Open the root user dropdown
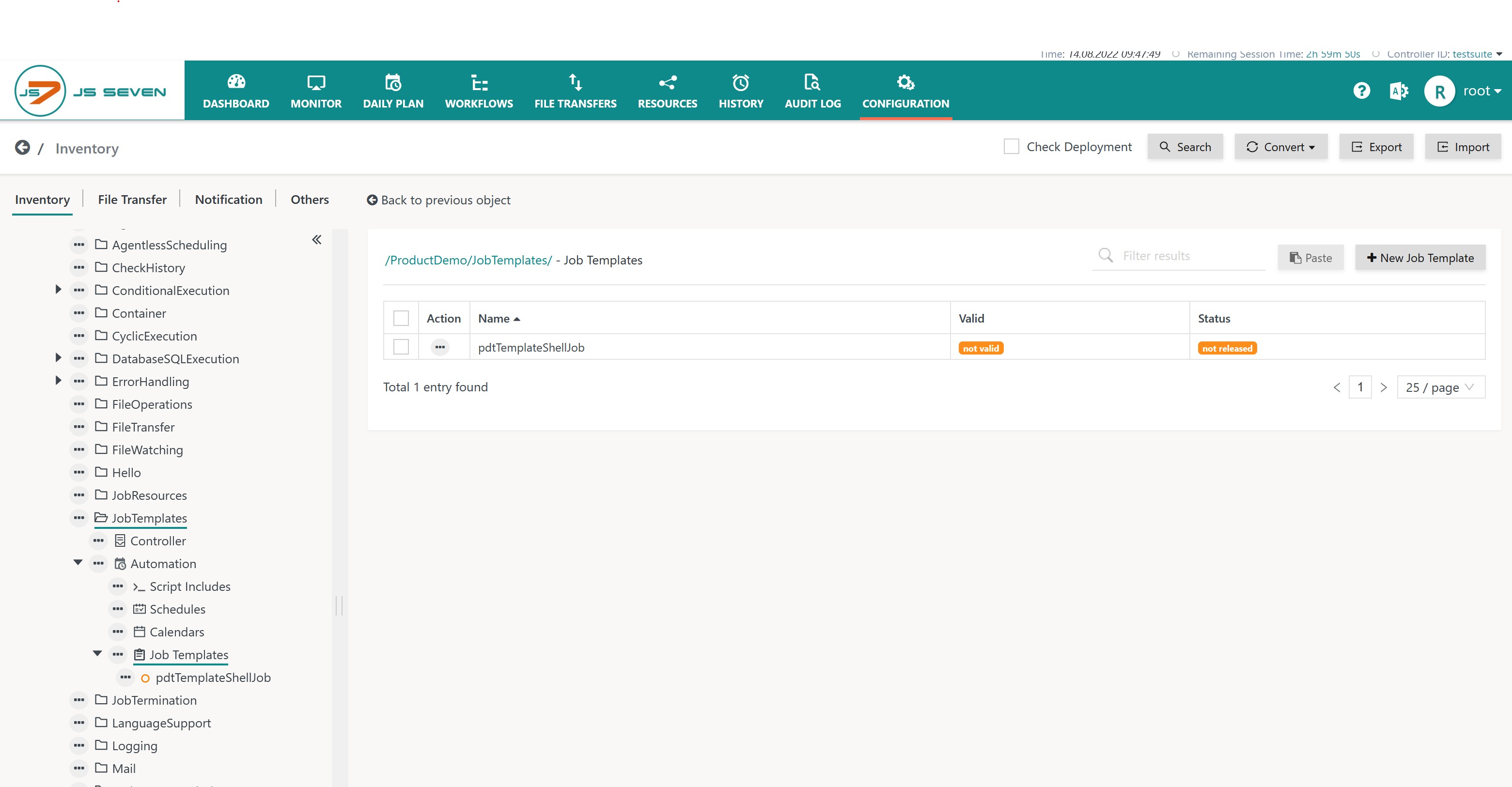Viewport: 1512px width, 787px height. pyautogui.click(x=1481, y=91)
